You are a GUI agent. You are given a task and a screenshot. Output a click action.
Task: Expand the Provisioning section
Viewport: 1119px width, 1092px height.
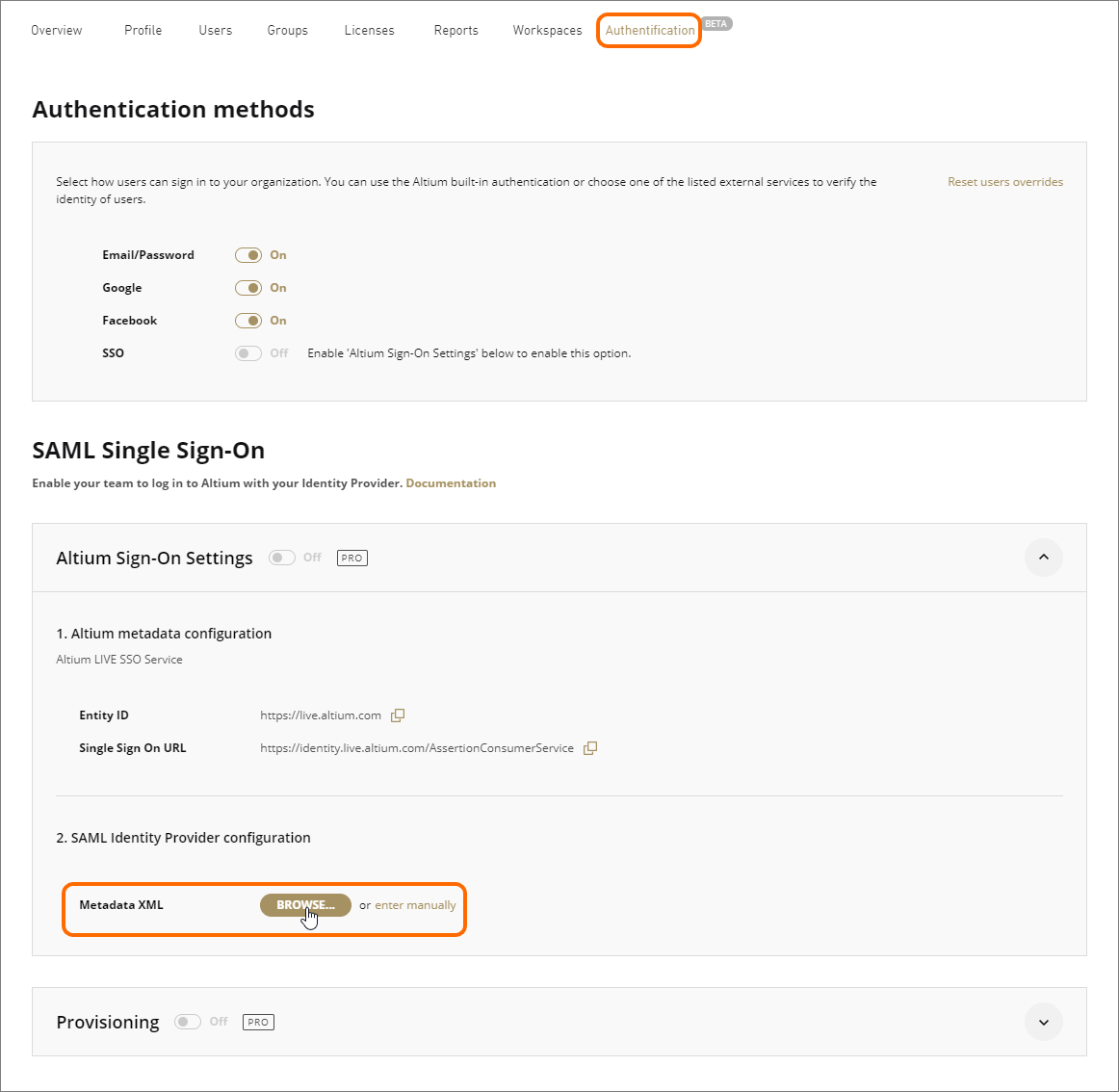click(x=1043, y=1022)
